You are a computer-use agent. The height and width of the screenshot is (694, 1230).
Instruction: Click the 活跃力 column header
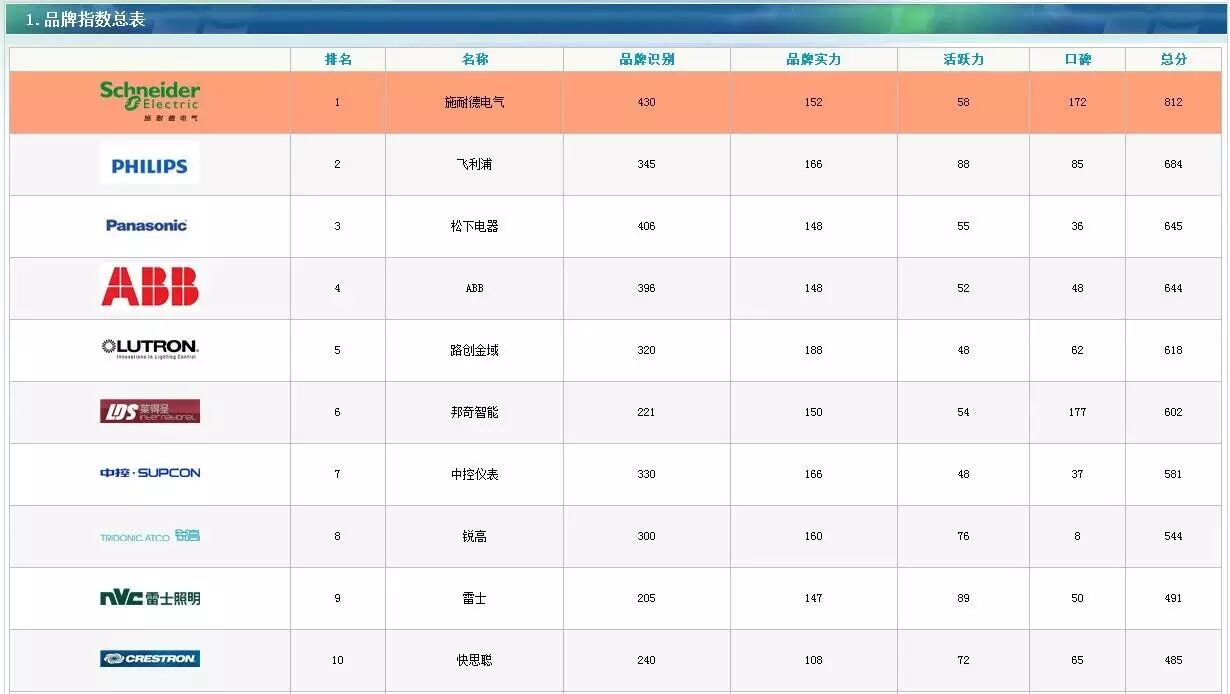point(962,58)
